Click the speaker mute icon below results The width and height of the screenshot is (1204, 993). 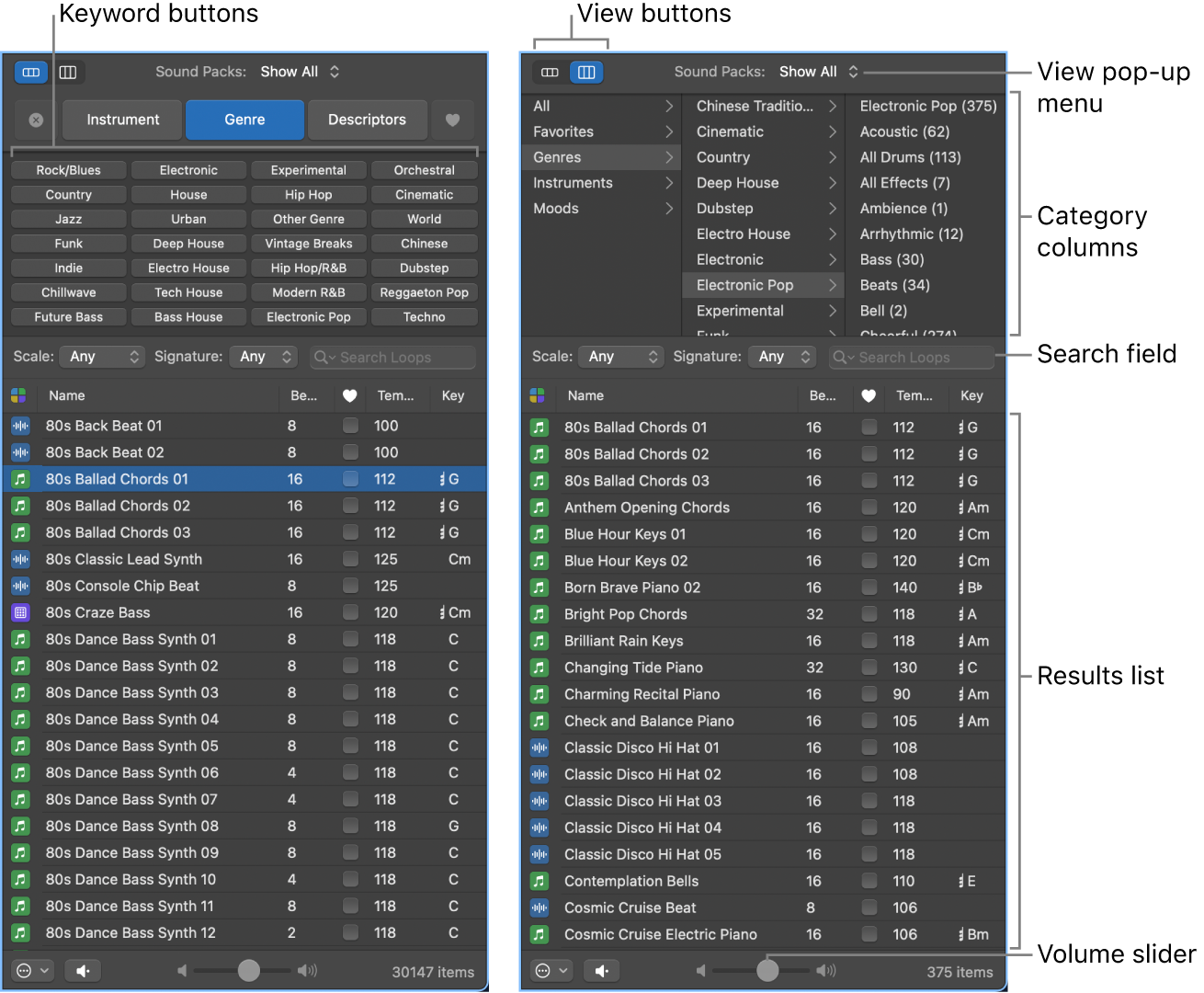point(83,970)
